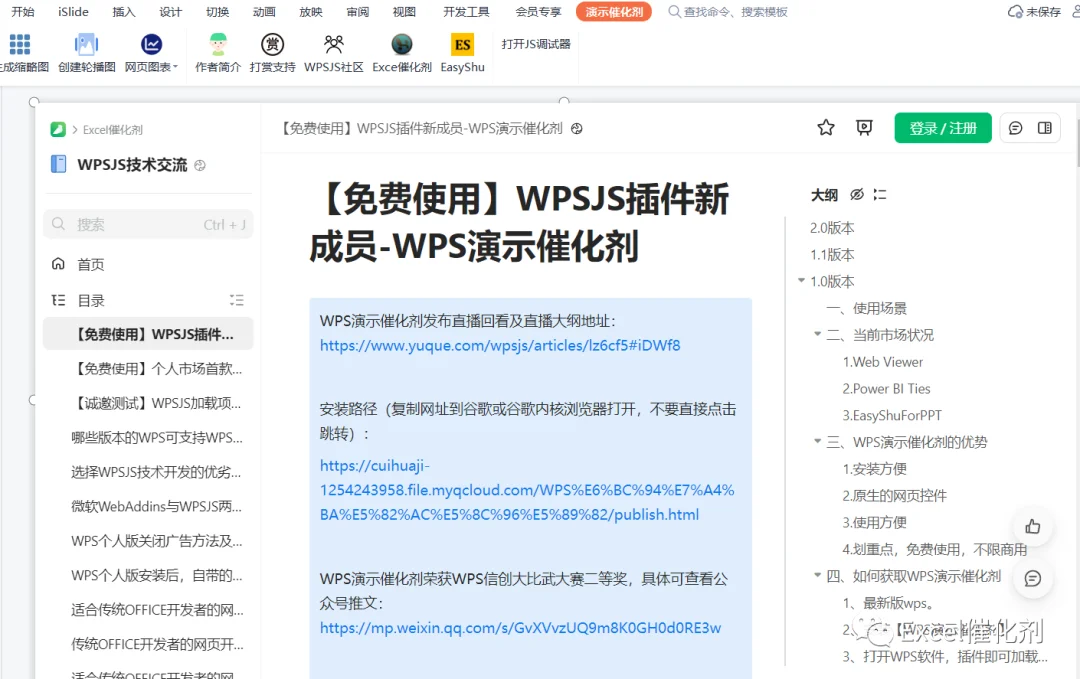This screenshot has width=1080, height=679.
Task: Collapse the 二、当前市场状况 outline node
Action: point(818,335)
